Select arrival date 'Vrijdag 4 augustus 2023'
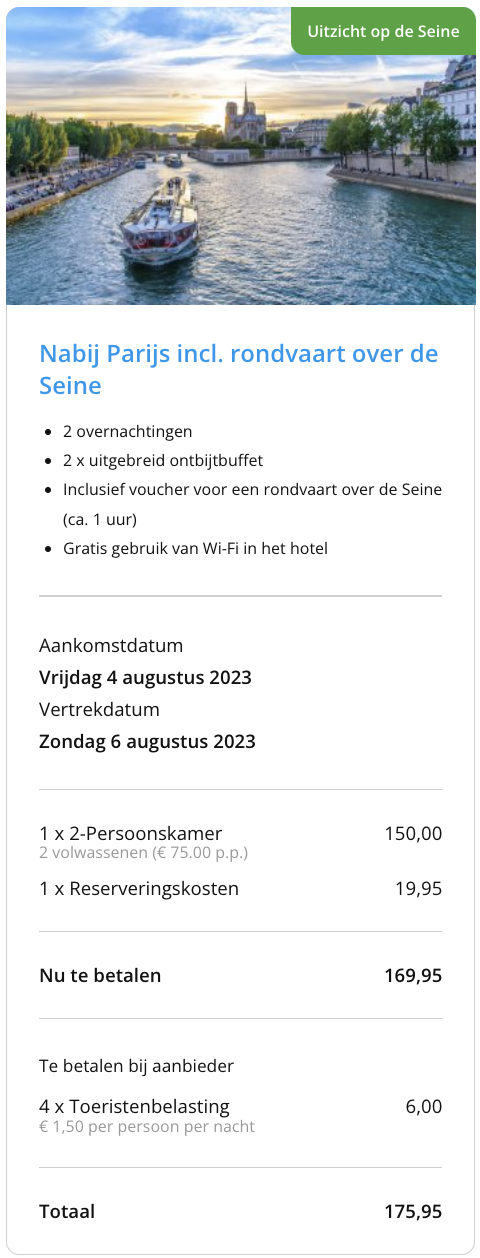 [145, 677]
